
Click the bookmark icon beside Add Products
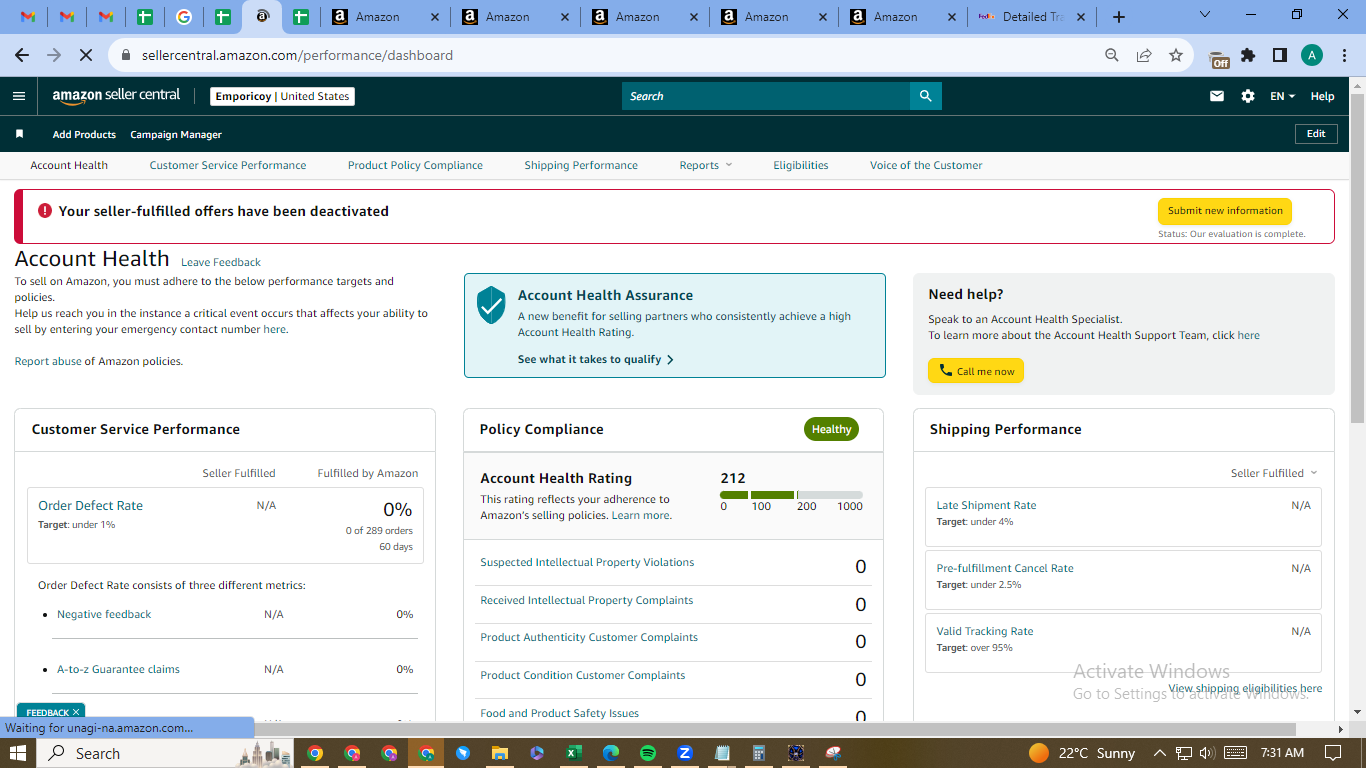(x=19, y=134)
